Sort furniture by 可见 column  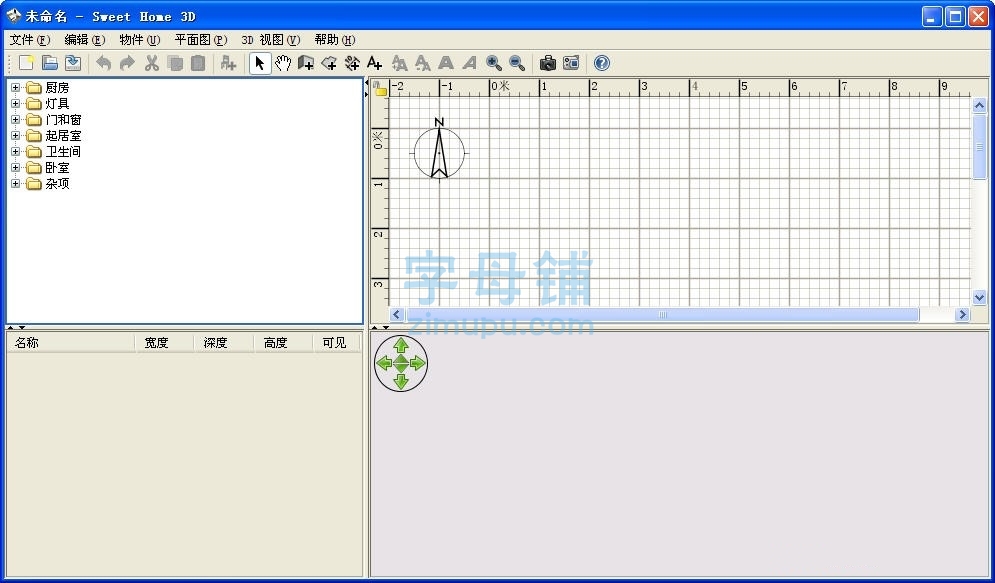coord(336,343)
